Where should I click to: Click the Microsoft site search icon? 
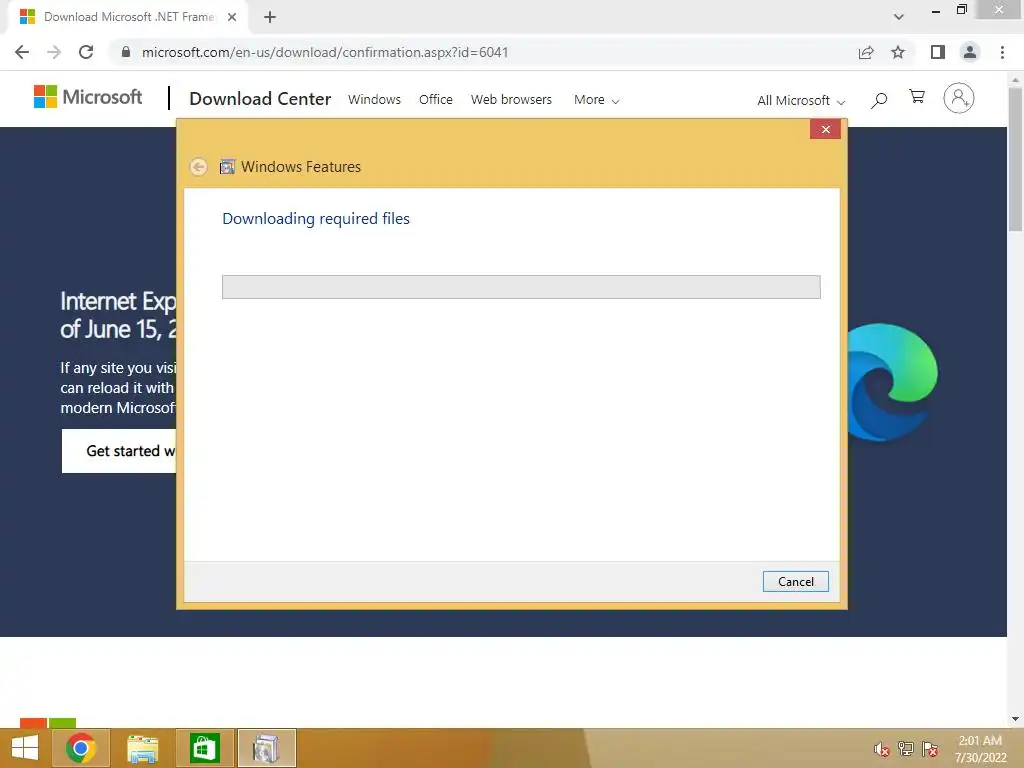(879, 100)
